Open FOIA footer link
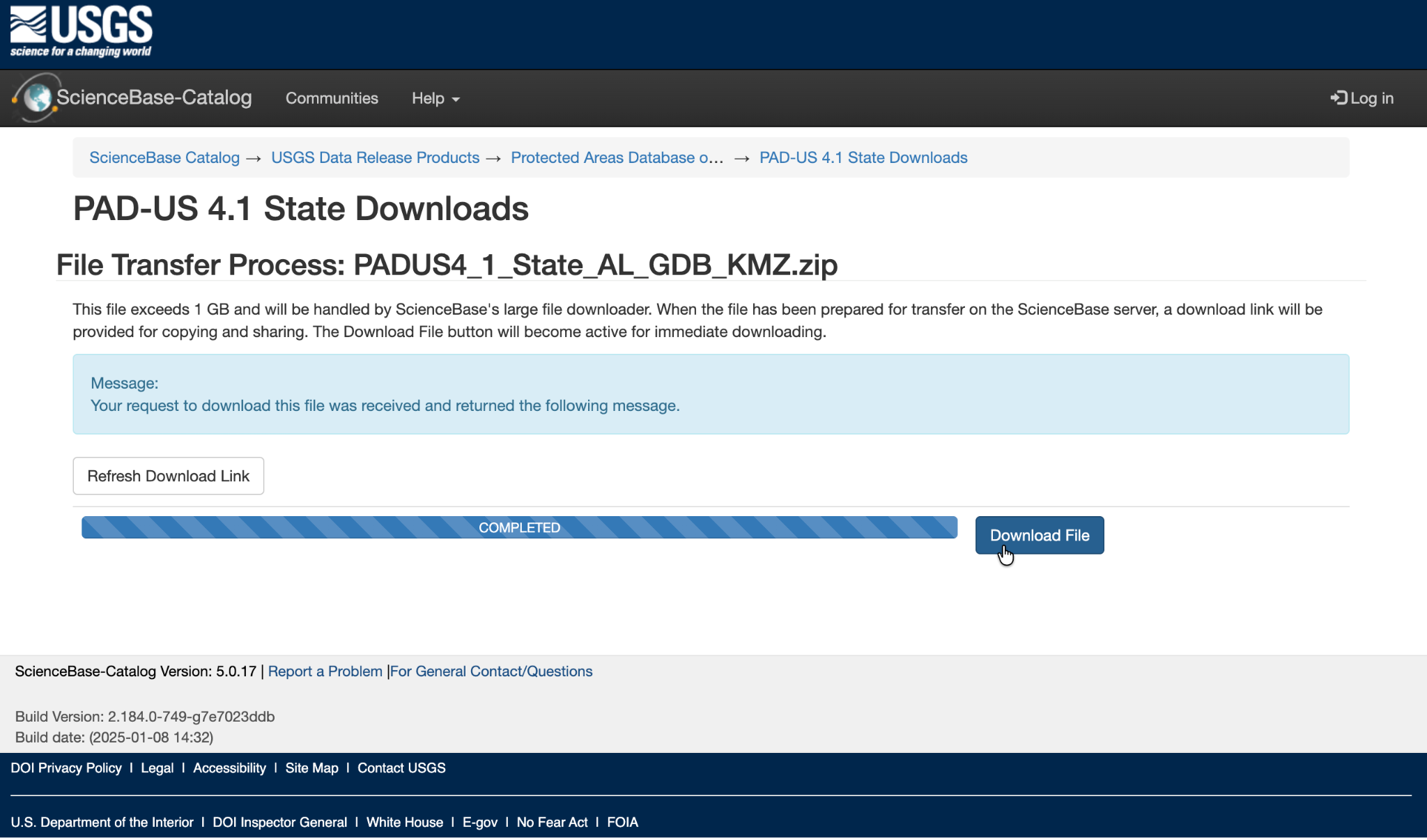 tap(622, 822)
